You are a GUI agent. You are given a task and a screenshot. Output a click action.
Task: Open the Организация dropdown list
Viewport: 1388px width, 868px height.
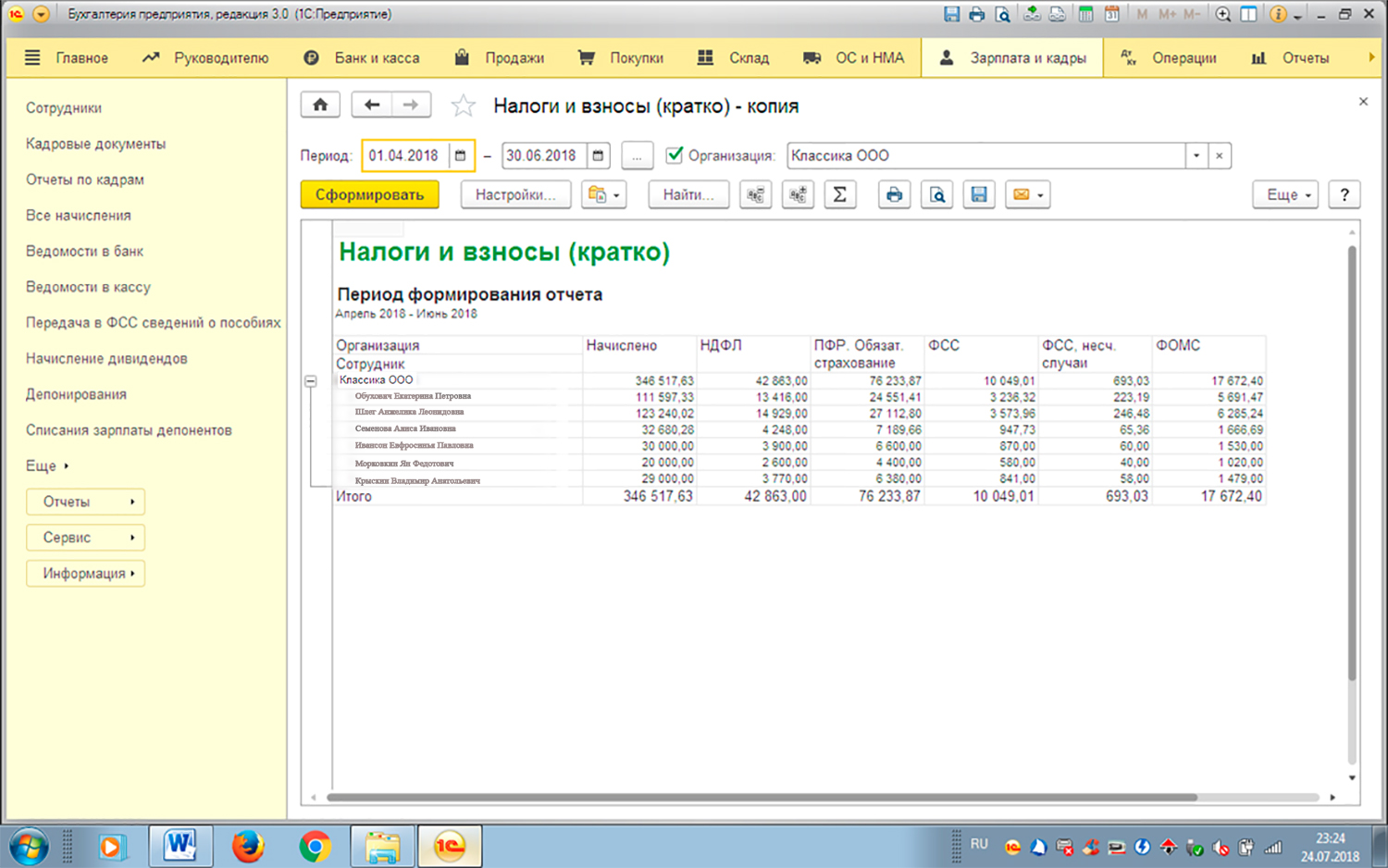(1196, 155)
